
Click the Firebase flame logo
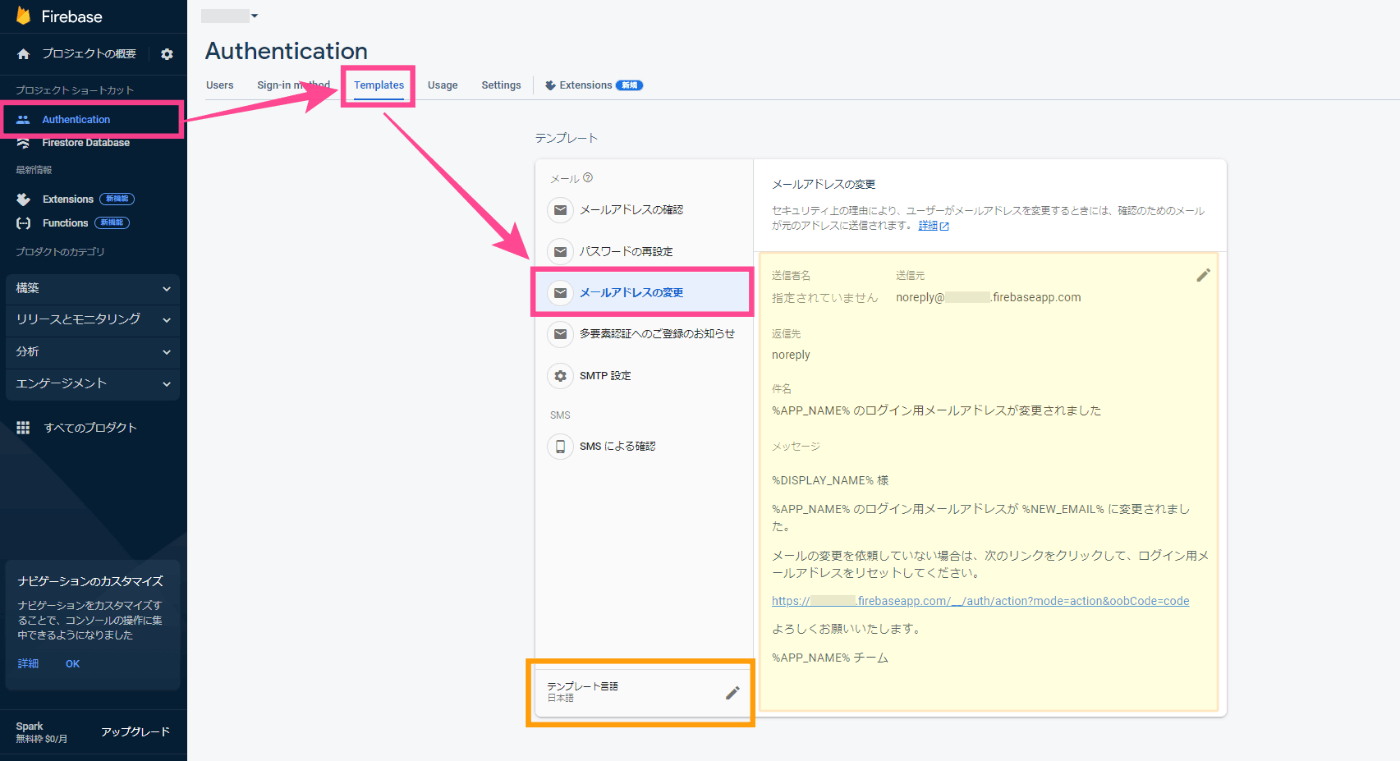pos(23,16)
